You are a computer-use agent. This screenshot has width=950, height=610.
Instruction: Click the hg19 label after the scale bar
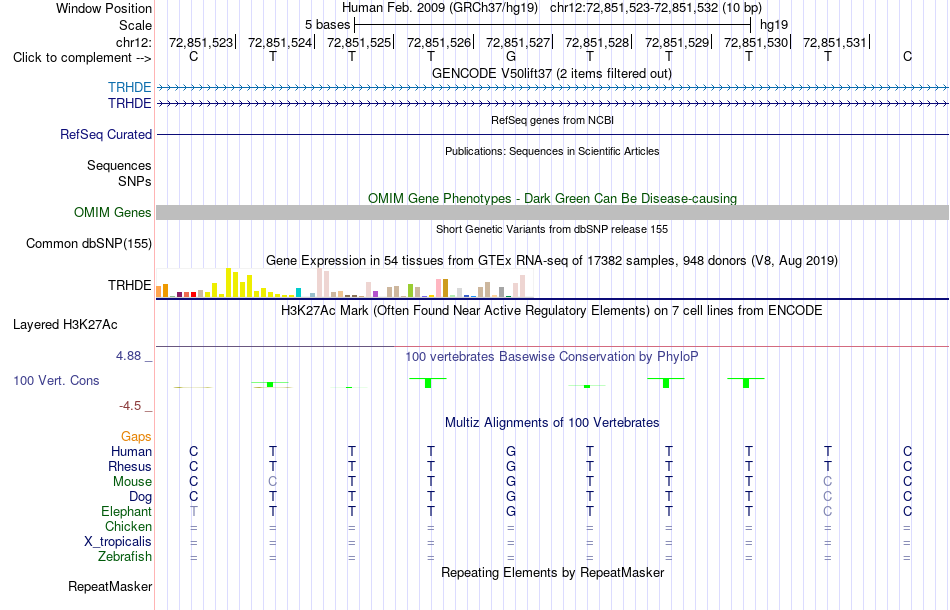(774, 25)
